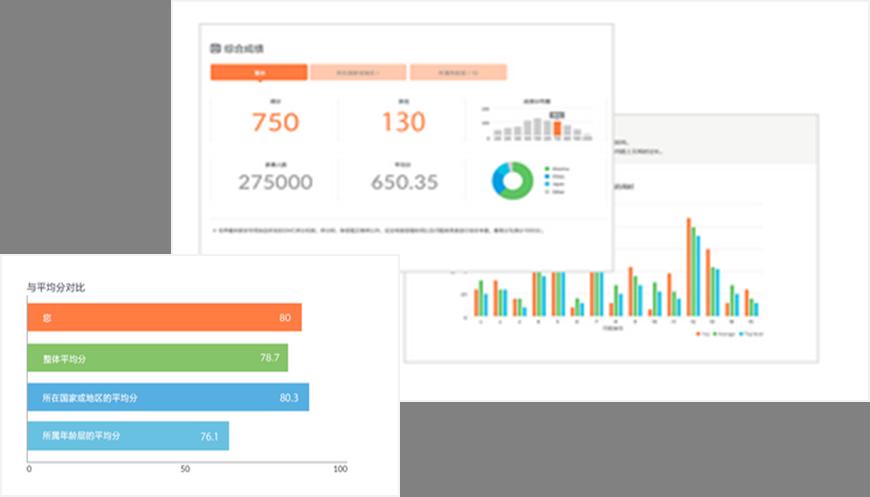Click the orange 您 bar showing 80
This screenshot has height=497, width=870.
tap(165, 318)
